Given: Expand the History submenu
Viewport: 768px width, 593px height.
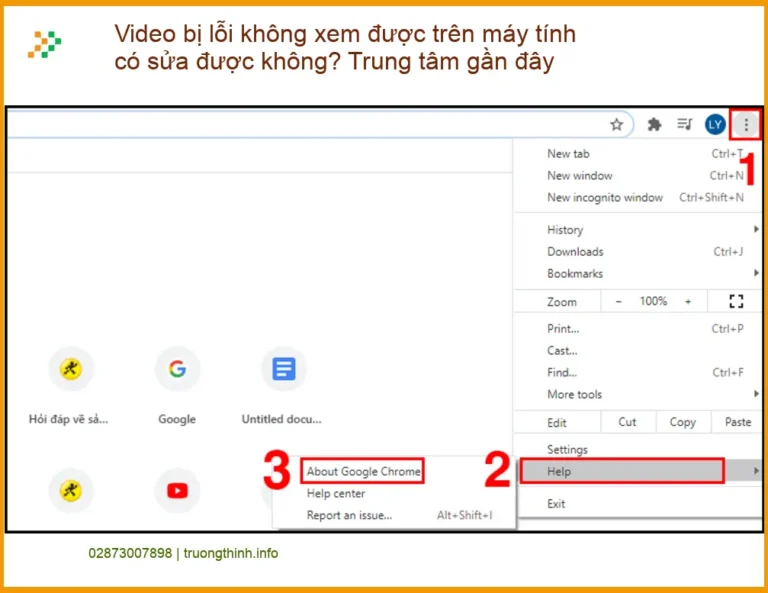Looking at the screenshot, I should pyautogui.click(x=638, y=230).
